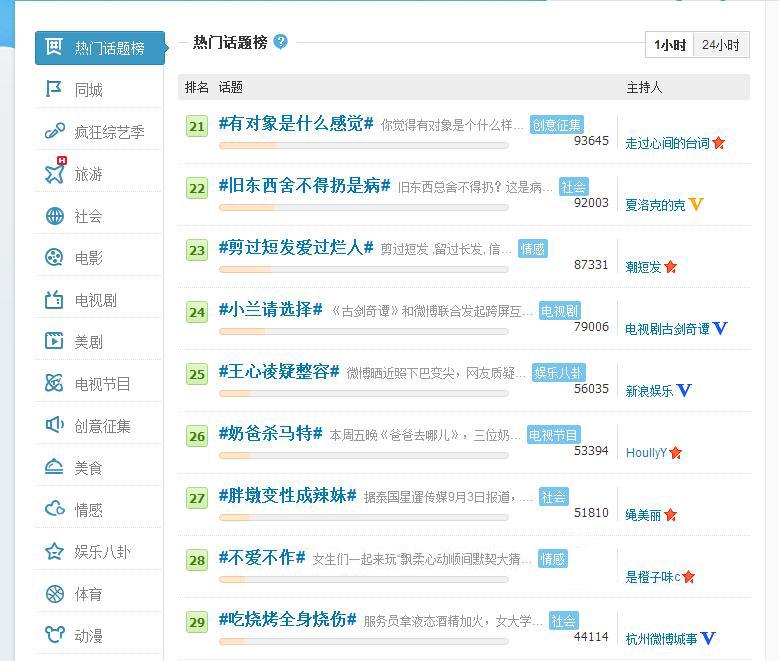This screenshot has height=661, width=779.
Task: Click the 同城 flag icon
Action: (54, 89)
